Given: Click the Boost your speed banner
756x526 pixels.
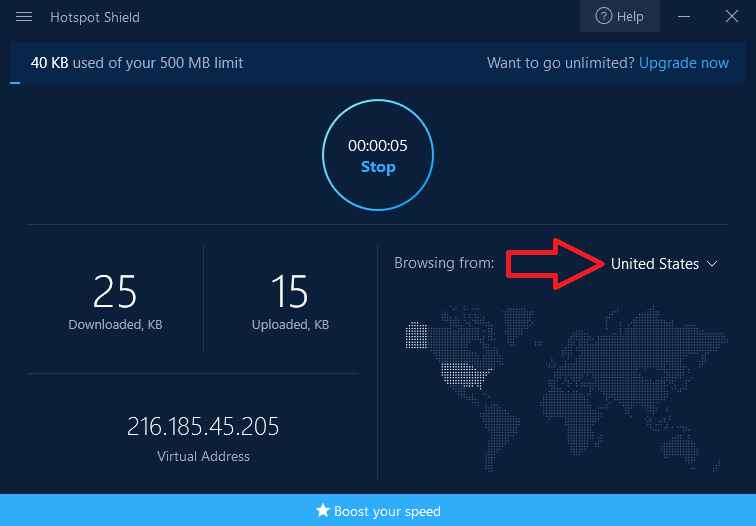Looking at the screenshot, I should 378,510.
